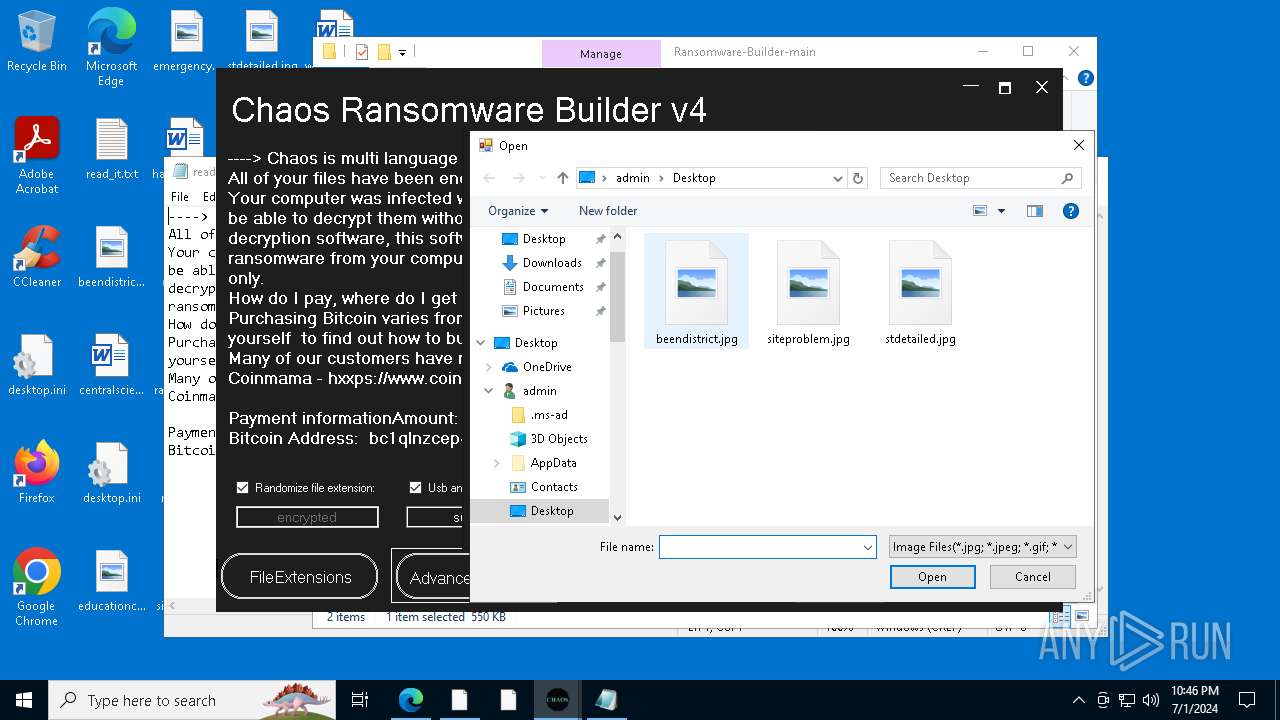The height and width of the screenshot is (720, 1280).
Task: Select Microsoft Edge desktop shortcut
Action: [x=111, y=47]
